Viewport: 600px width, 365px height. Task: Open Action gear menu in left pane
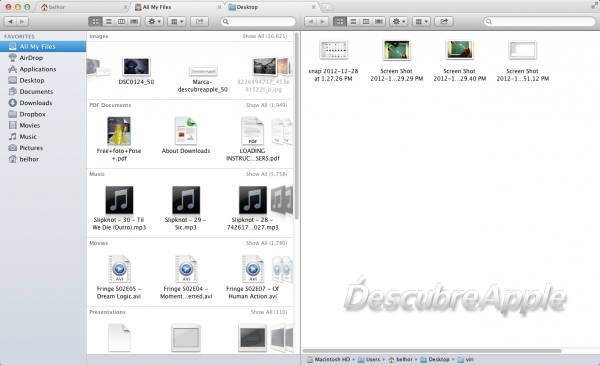[154, 21]
